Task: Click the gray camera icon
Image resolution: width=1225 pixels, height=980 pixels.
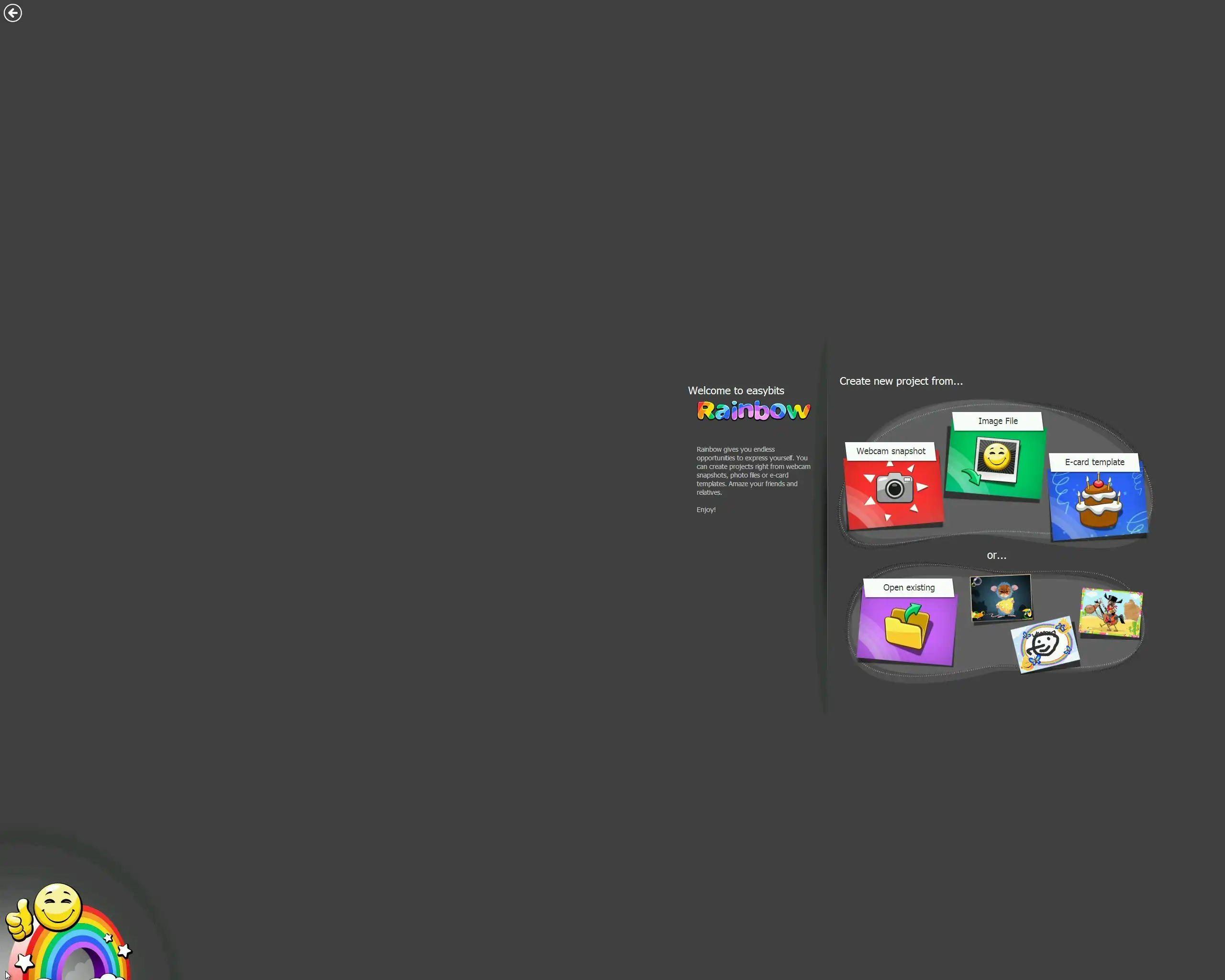Action: [x=894, y=488]
